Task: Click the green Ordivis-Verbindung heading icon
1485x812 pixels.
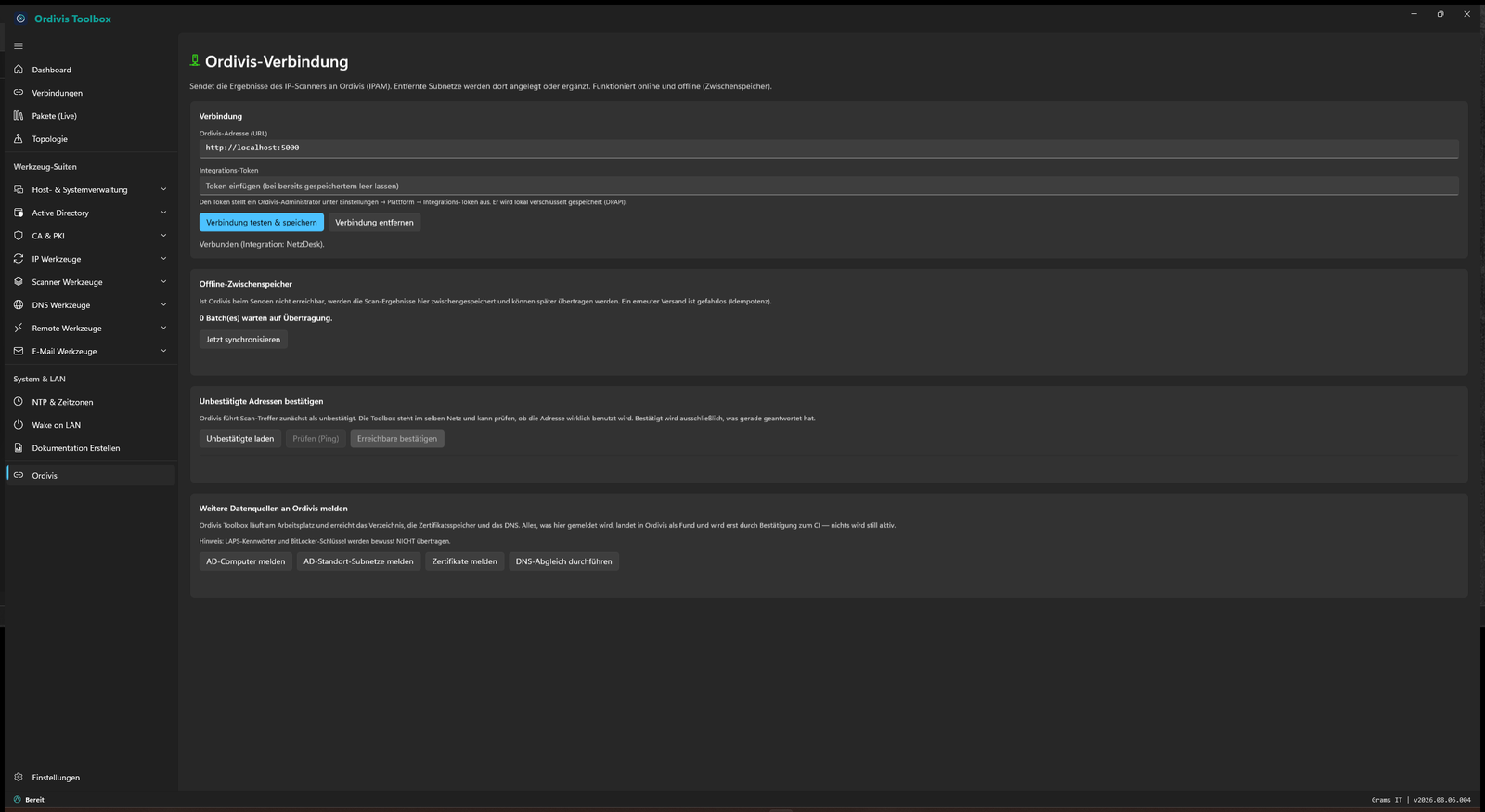Action: [x=195, y=60]
